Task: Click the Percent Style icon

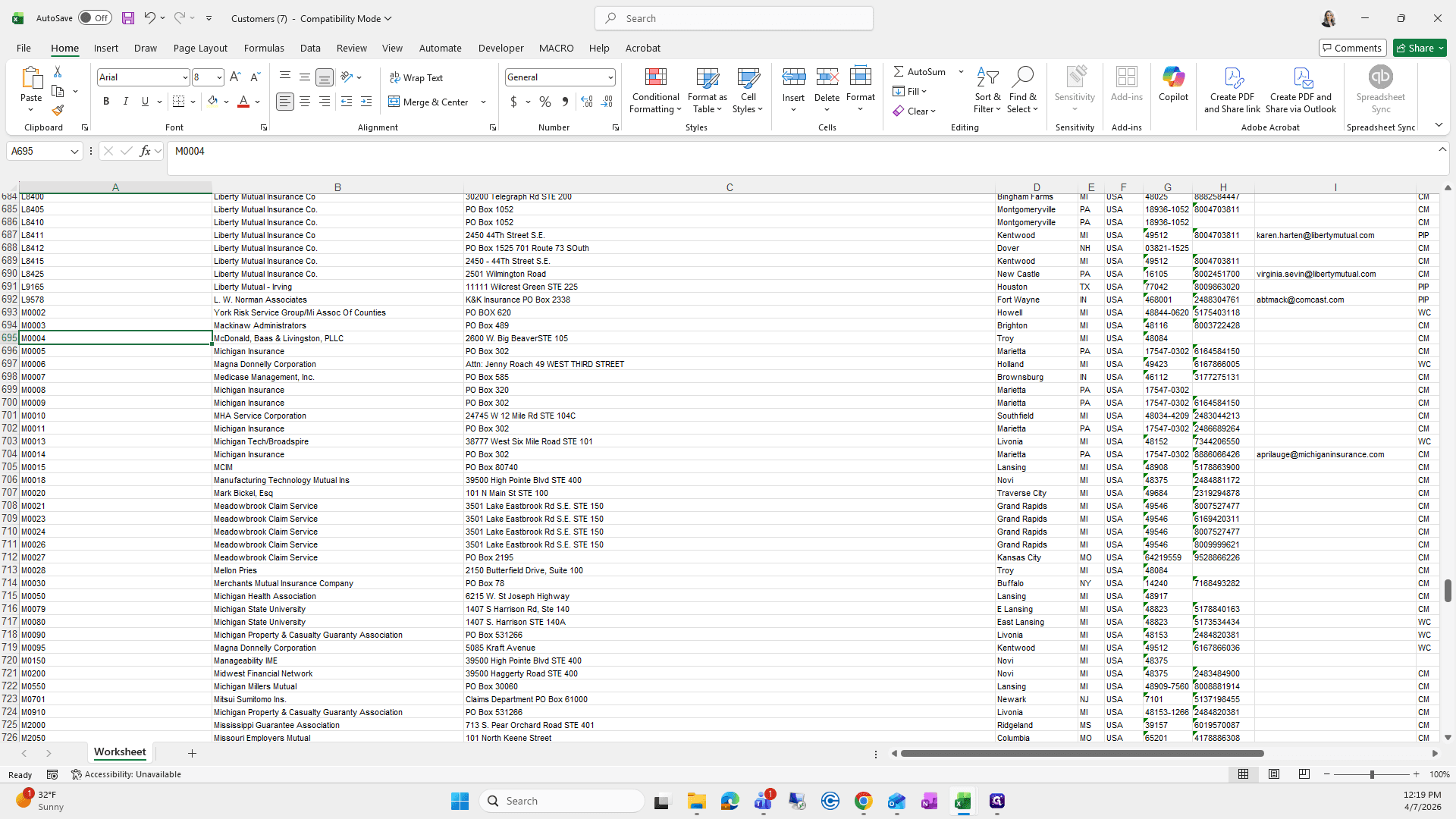Action: pos(545,102)
